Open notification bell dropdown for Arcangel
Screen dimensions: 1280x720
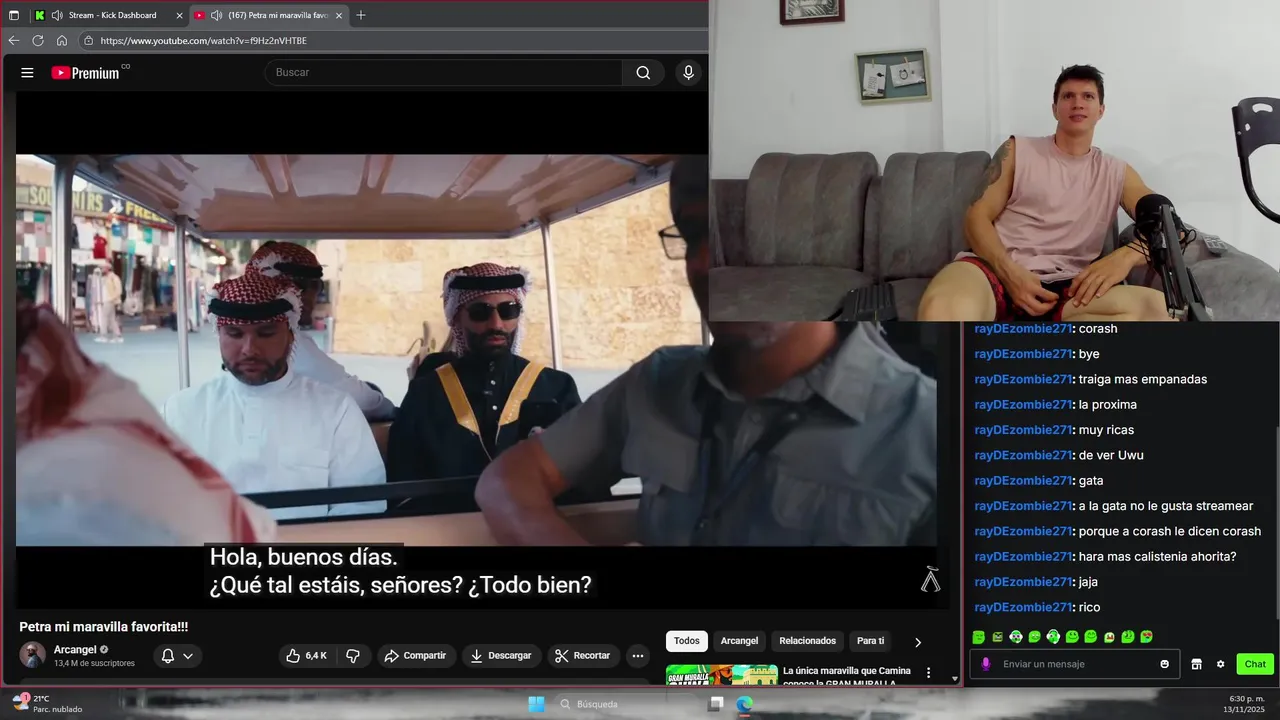tap(177, 656)
